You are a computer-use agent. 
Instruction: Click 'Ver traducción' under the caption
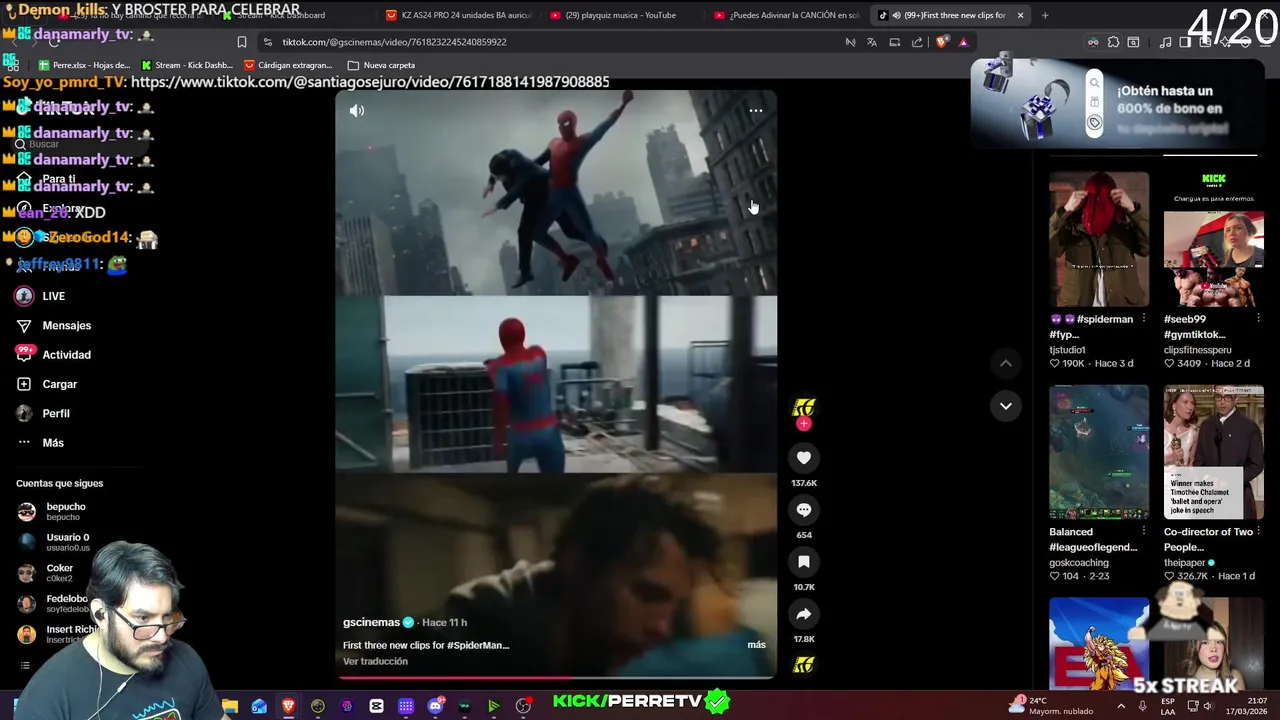point(375,661)
